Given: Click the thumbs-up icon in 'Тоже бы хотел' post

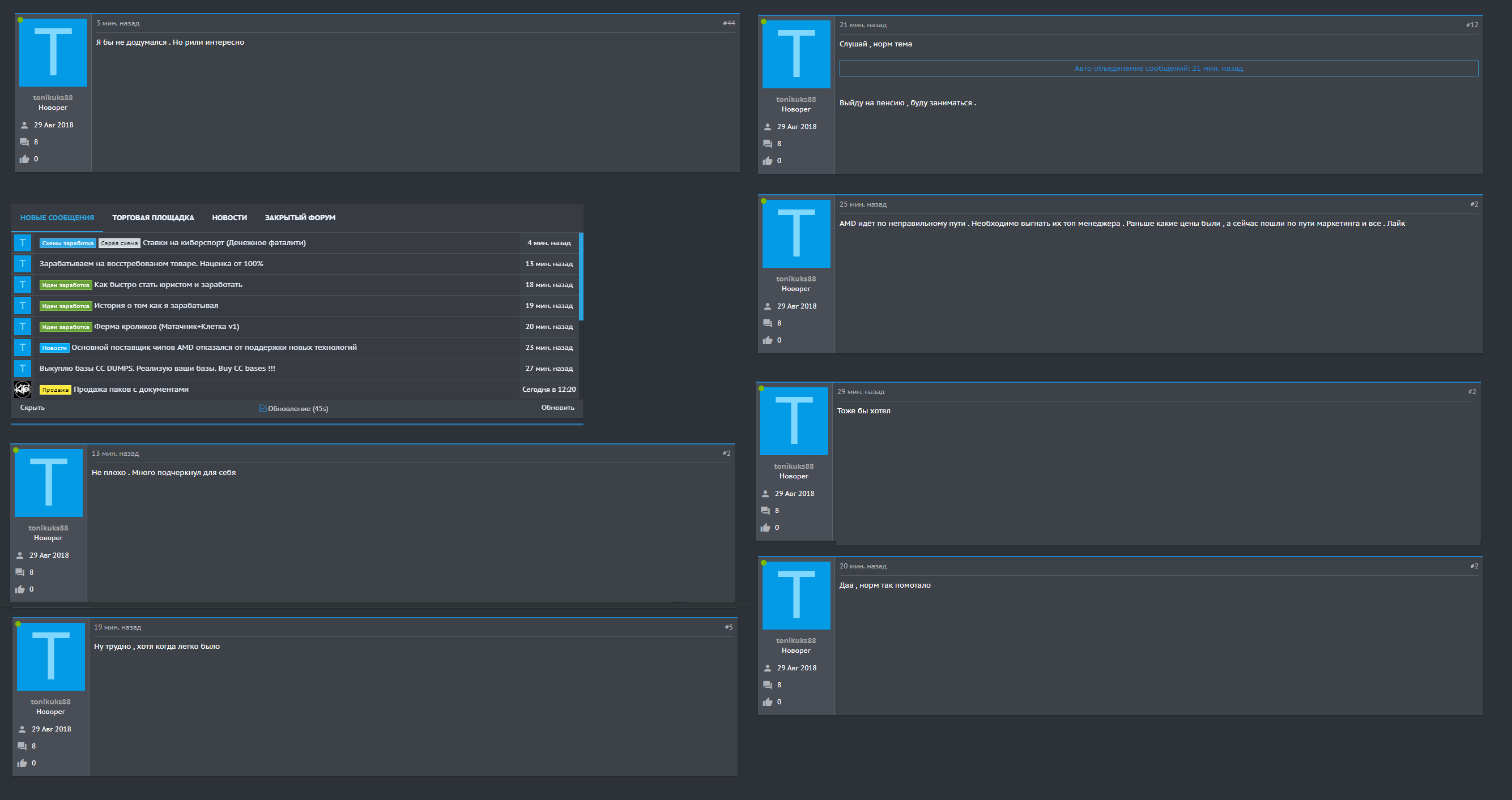Looking at the screenshot, I should [x=765, y=528].
